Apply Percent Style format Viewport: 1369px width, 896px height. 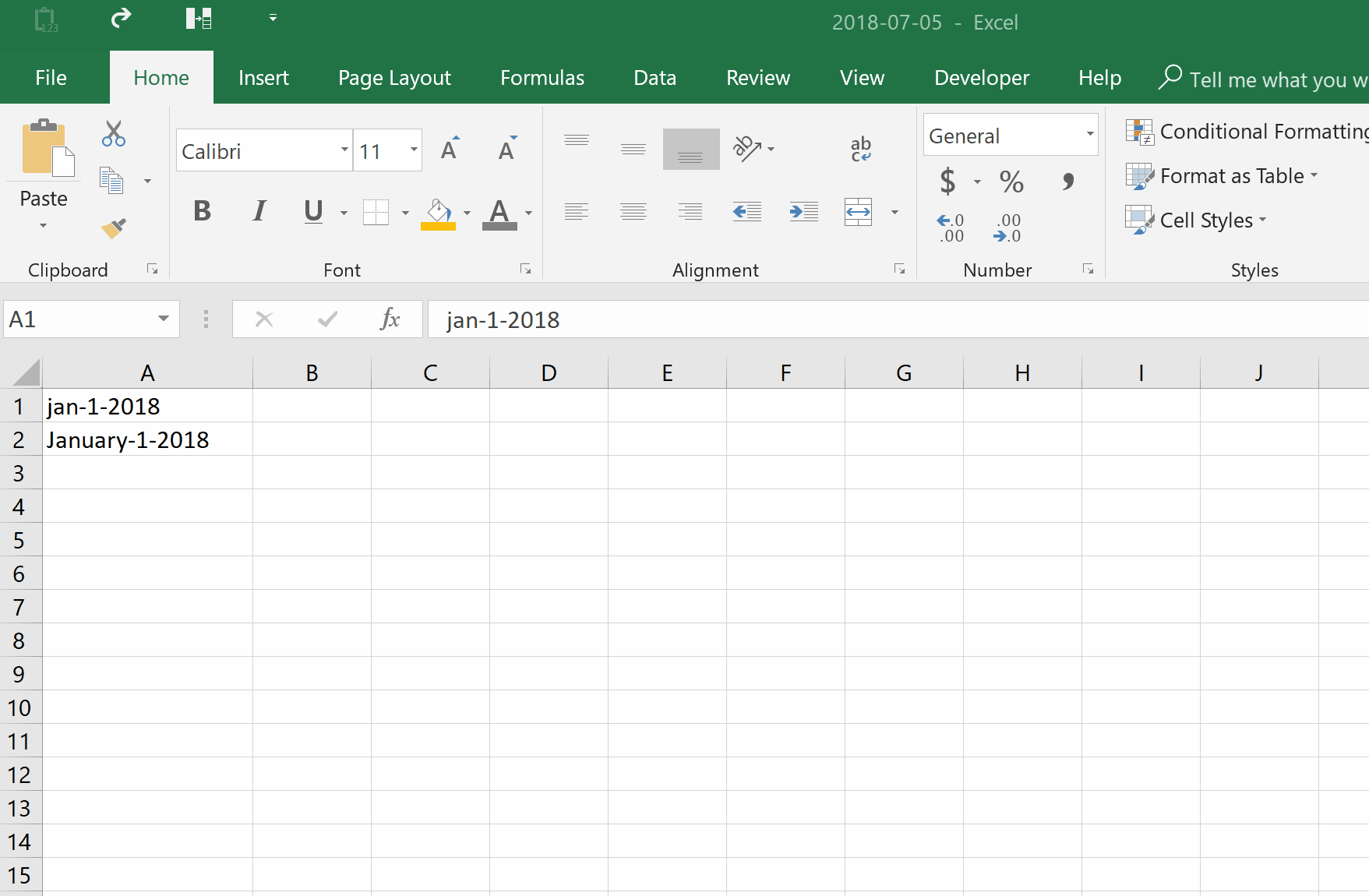(x=1011, y=182)
